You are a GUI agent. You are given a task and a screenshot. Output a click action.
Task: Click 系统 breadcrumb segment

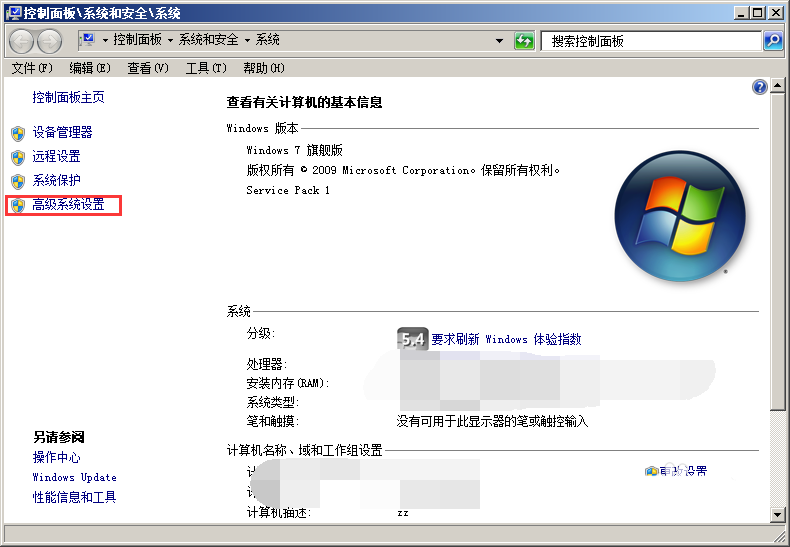pyautogui.click(x=268, y=40)
